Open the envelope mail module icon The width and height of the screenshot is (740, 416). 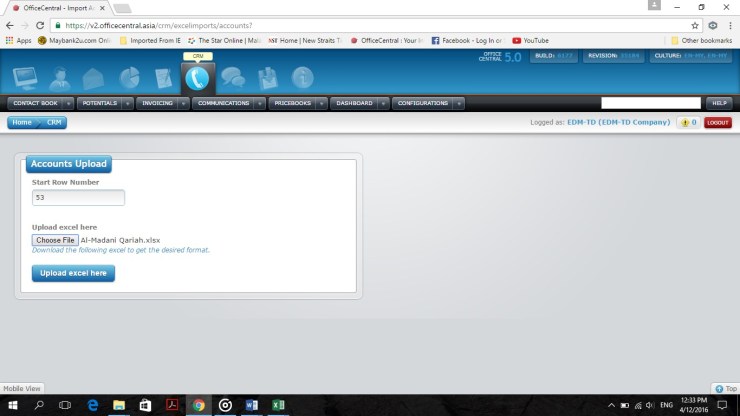93,77
